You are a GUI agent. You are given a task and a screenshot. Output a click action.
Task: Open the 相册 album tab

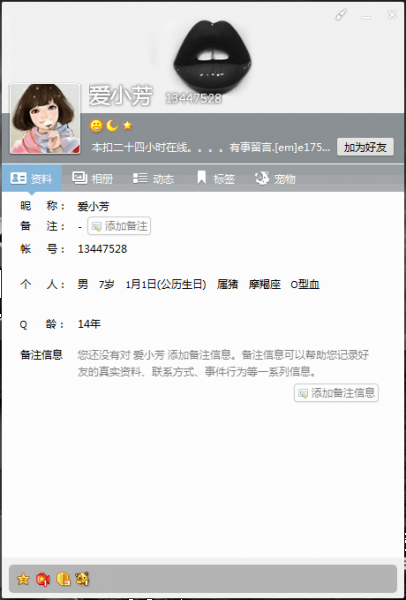(x=92, y=178)
